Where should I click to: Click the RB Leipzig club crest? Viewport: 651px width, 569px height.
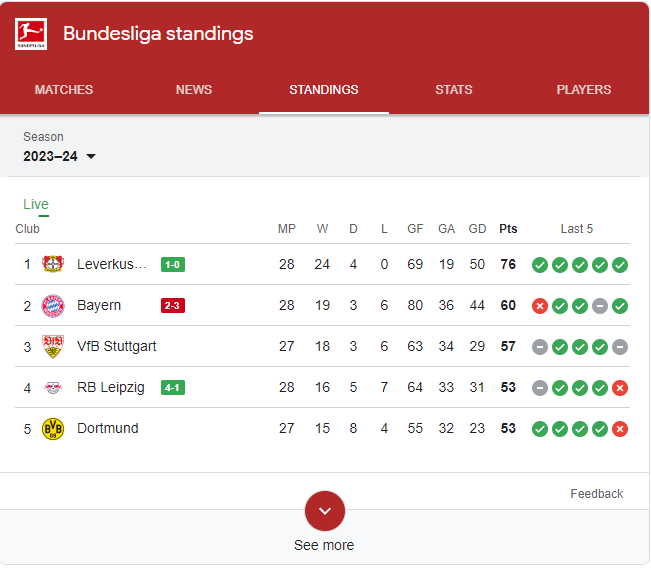click(x=53, y=388)
